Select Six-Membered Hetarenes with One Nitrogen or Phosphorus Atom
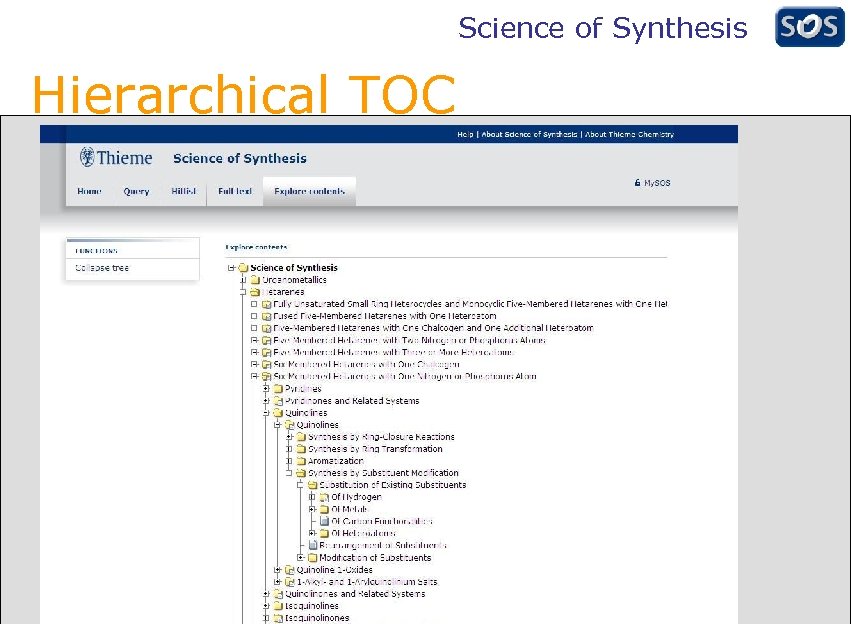The width and height of the screenshot is (851, 624). point(405,377)
